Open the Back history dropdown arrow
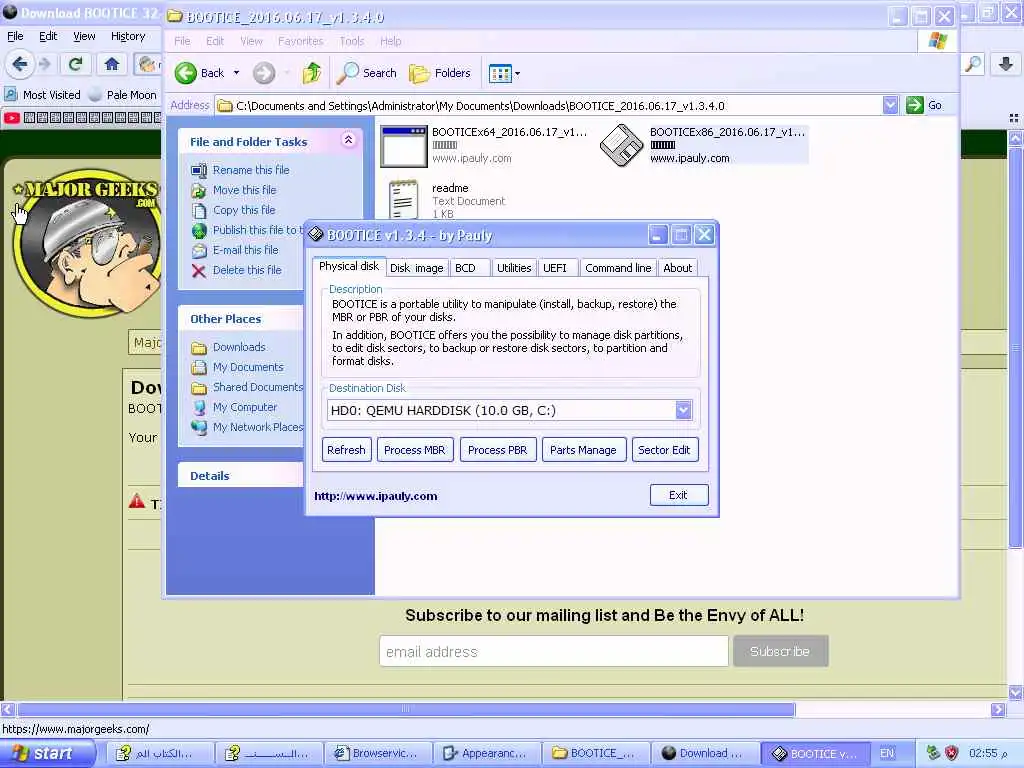Viewport: 1024px width, 768px height. click(236, 73)
